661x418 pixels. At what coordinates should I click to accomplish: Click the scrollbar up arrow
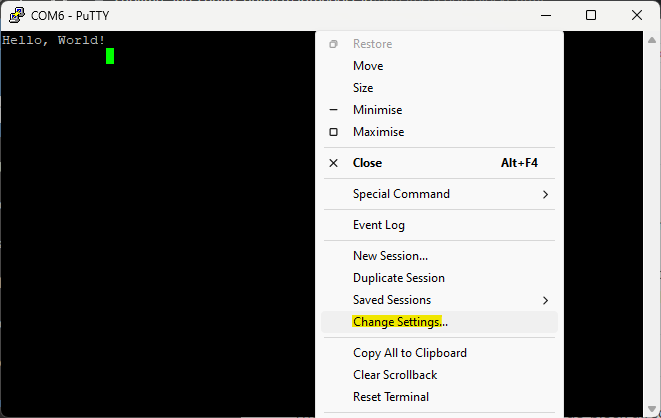[652, 40]
